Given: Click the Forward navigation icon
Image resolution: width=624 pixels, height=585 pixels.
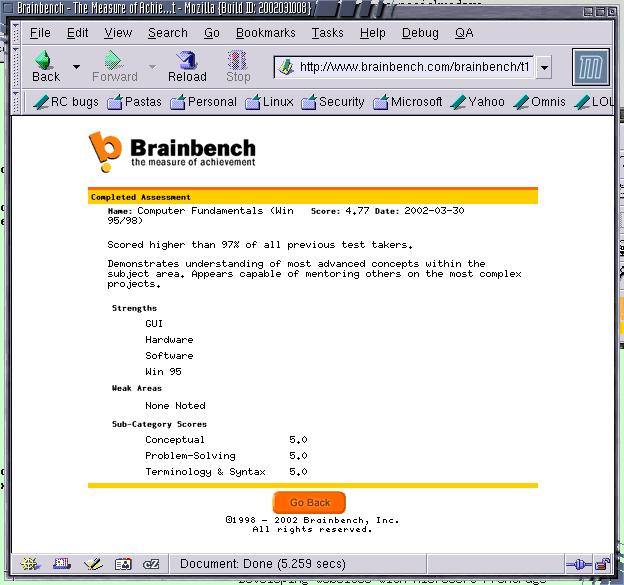Looking at the screenshot, I should point(113,60).
